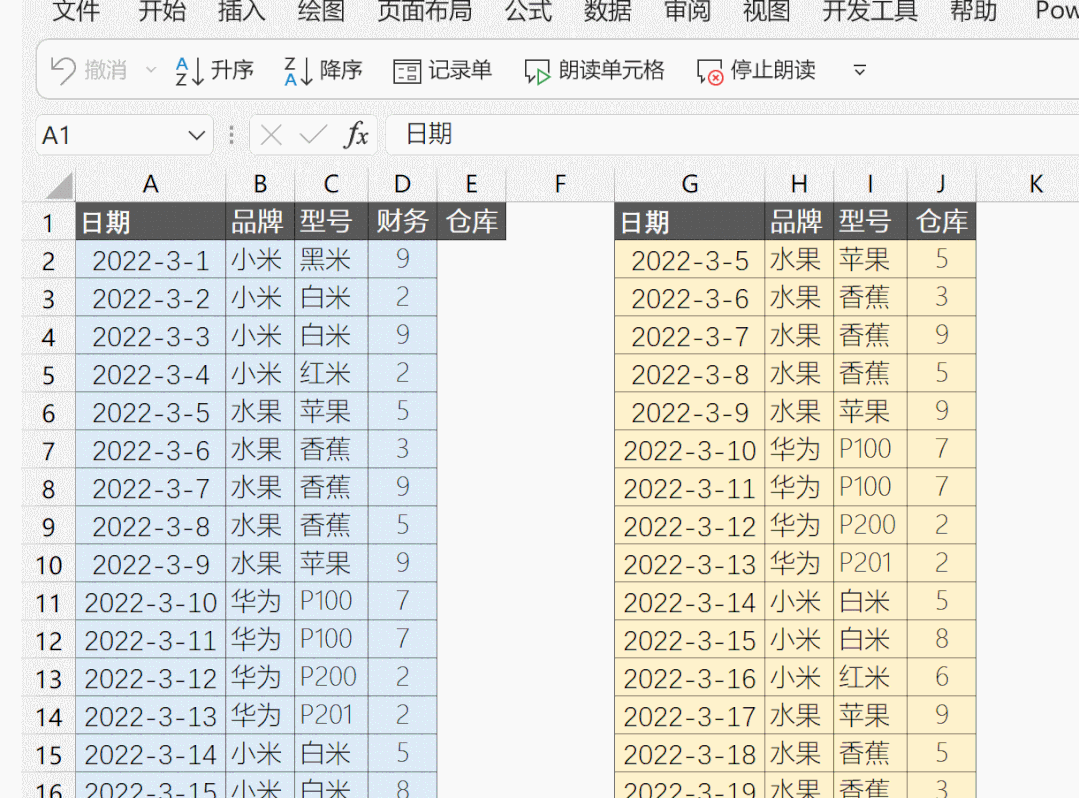Click header cell E1 仓库
The width and height of the screenshot is (1079, 798).
471,222
